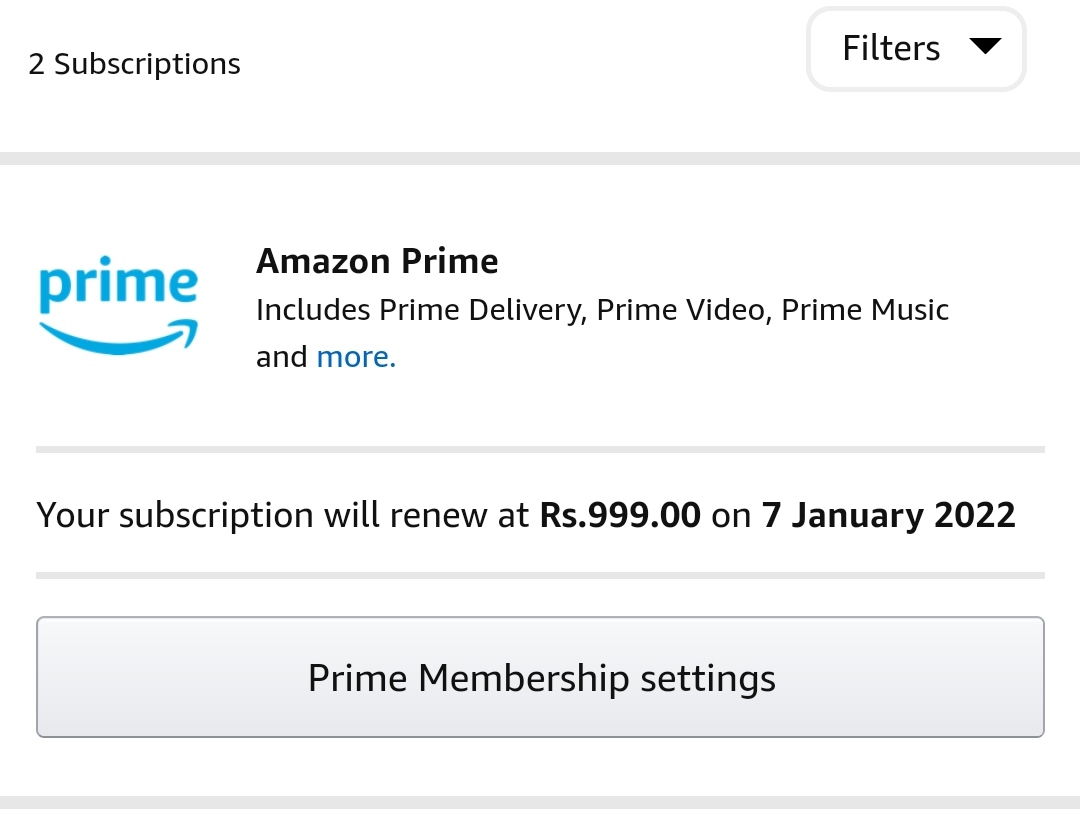The image size is (1080, 830).
Task: Click 'Prime Delivery' in the benefits description
Action: click(480, 310)
